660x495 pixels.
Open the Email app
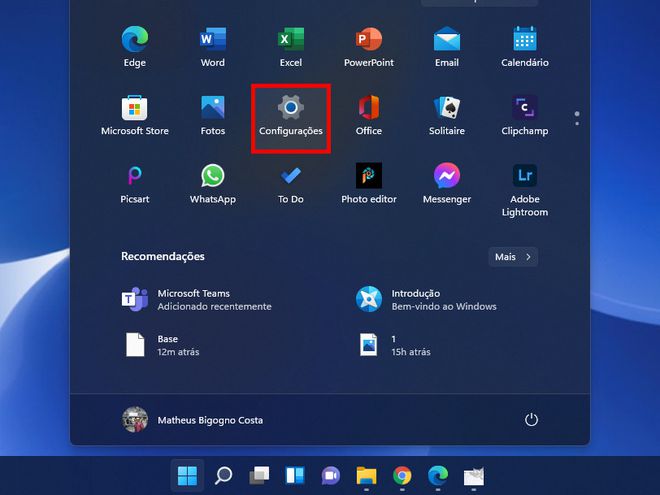coord(447,46)
